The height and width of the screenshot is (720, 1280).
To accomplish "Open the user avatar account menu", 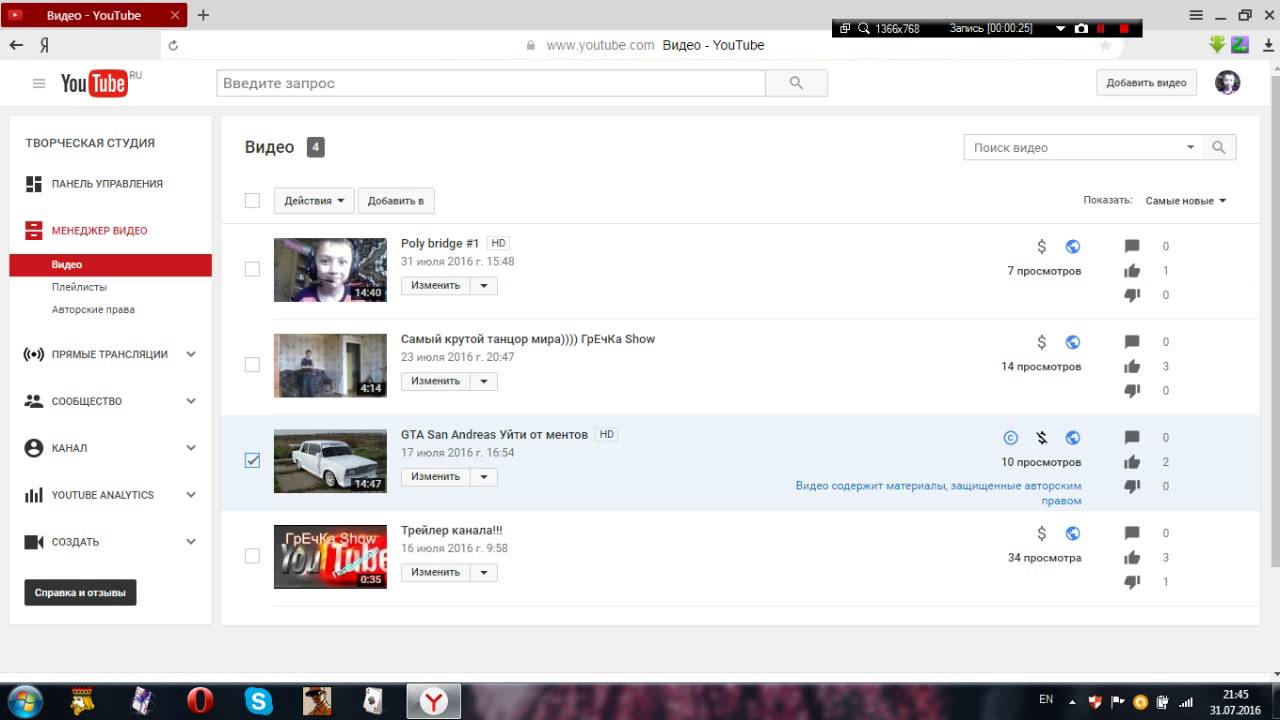I will tap(1227, 83).
